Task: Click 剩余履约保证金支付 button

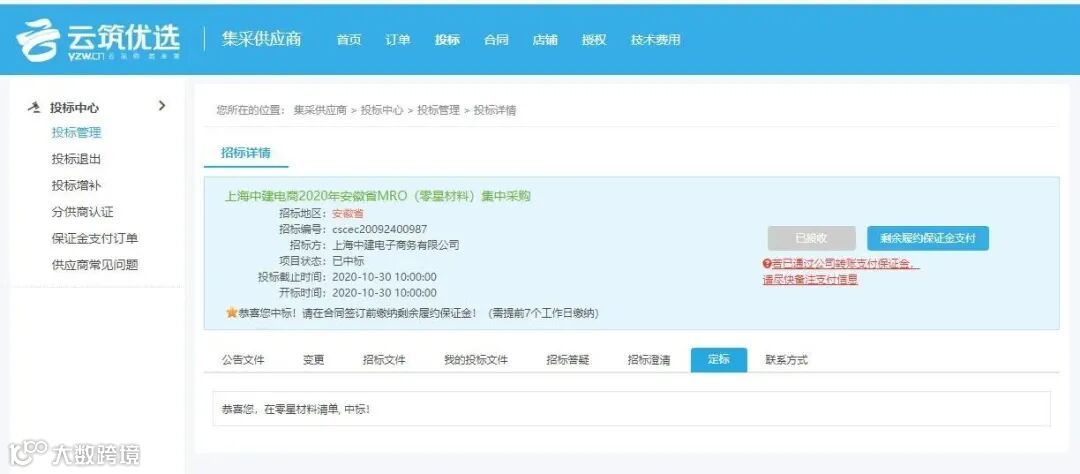Action: 928,238
